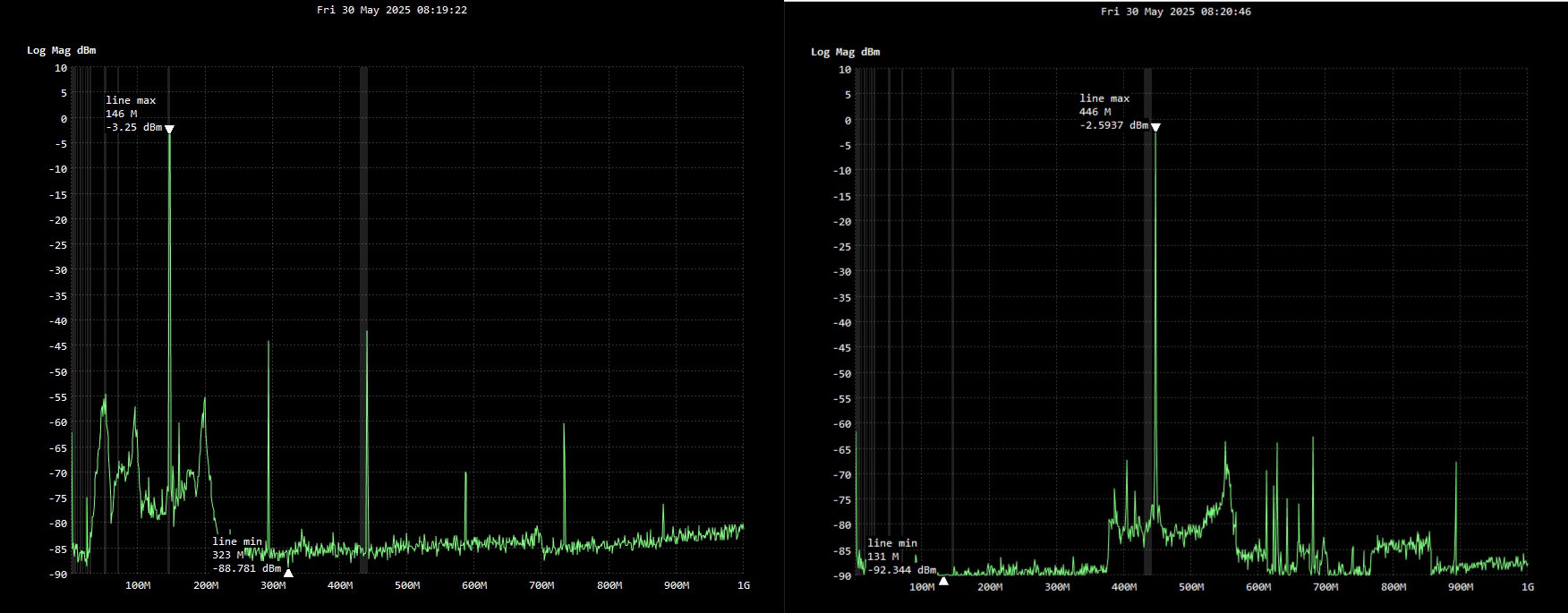Click the 1G x-axis label on right plot
The width and height of the screenshot is (1568, 613).
(x=1527, y=587)
